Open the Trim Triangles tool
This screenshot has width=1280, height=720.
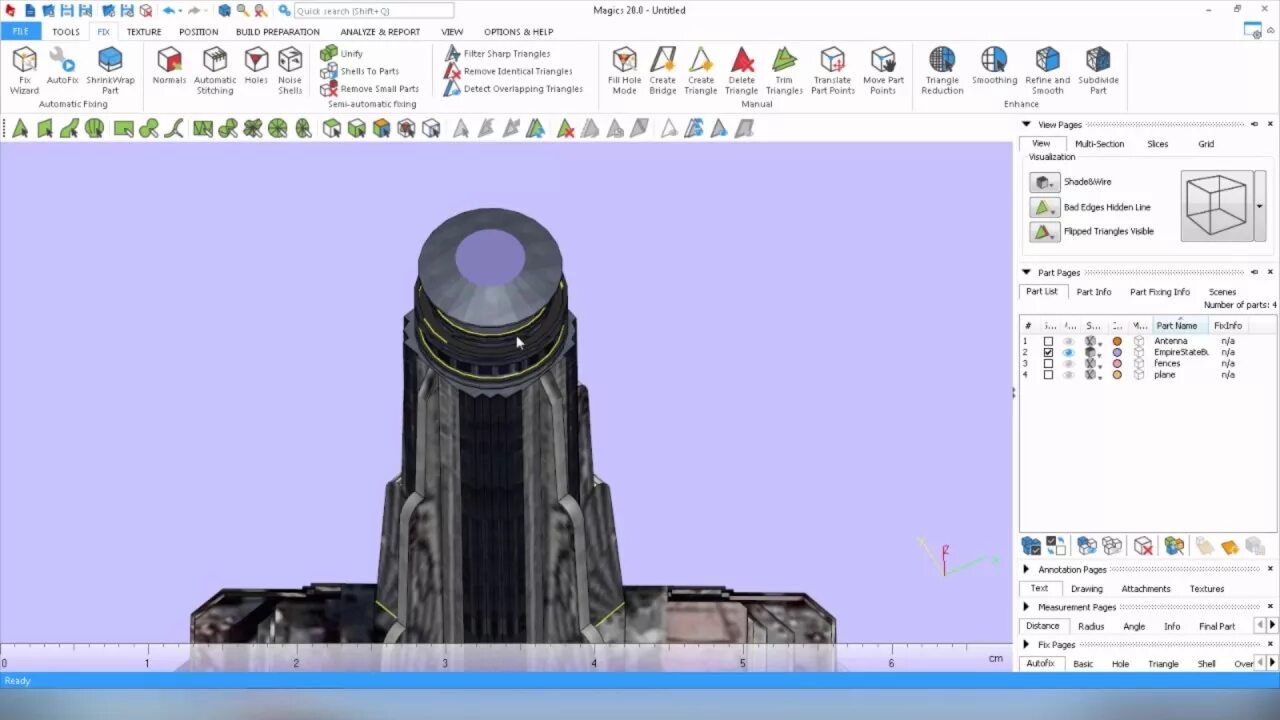pos(784,70)
